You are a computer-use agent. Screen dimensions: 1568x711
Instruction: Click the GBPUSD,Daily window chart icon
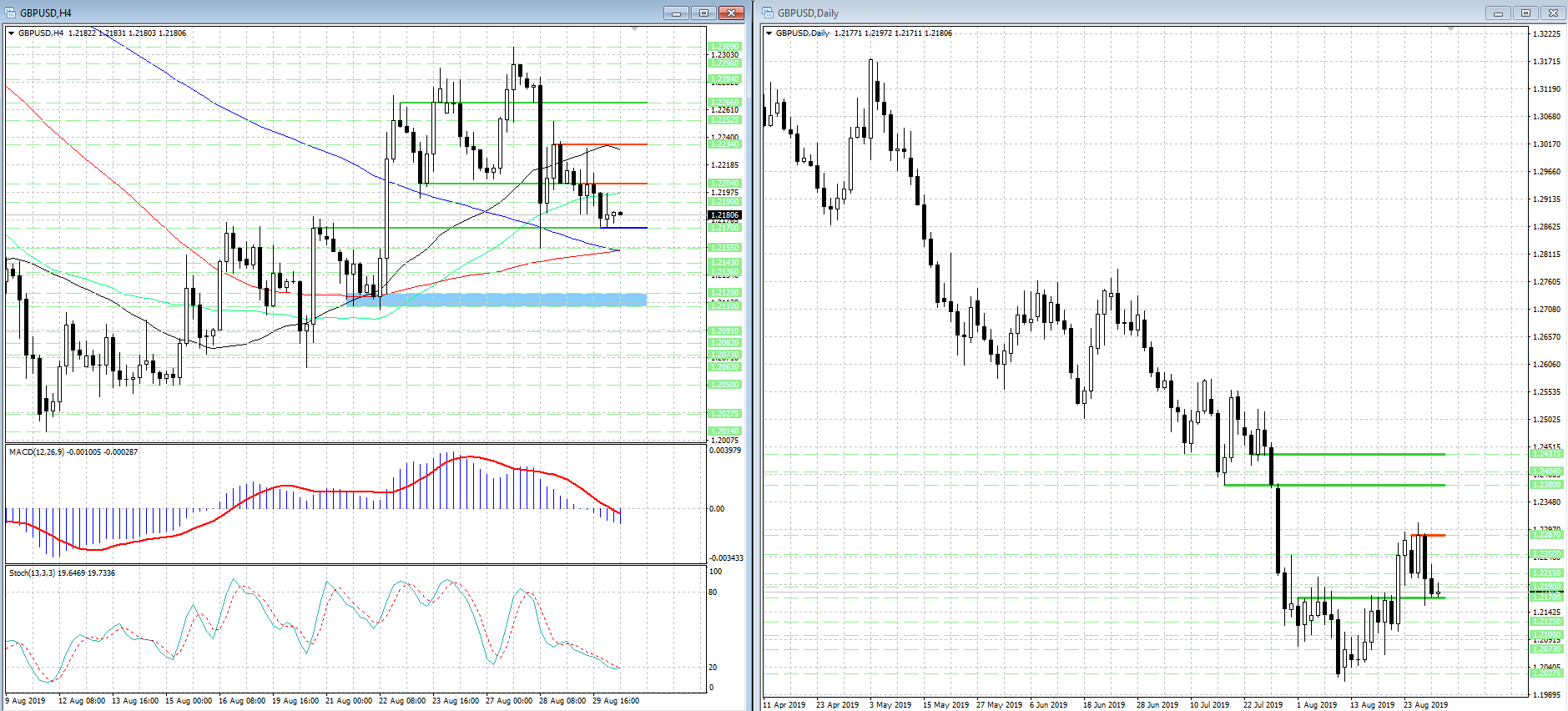[x=769, y=13]
